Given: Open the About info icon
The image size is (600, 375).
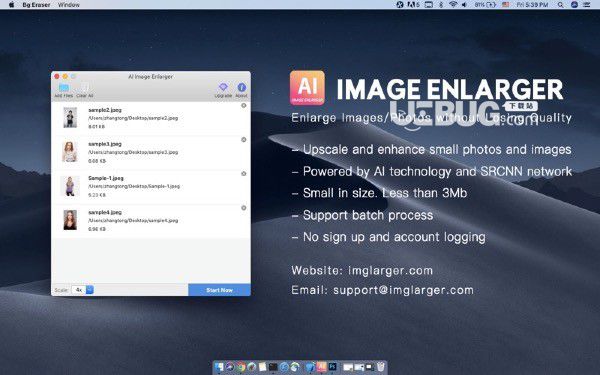Looking at the screenshot, I should 241,87.
